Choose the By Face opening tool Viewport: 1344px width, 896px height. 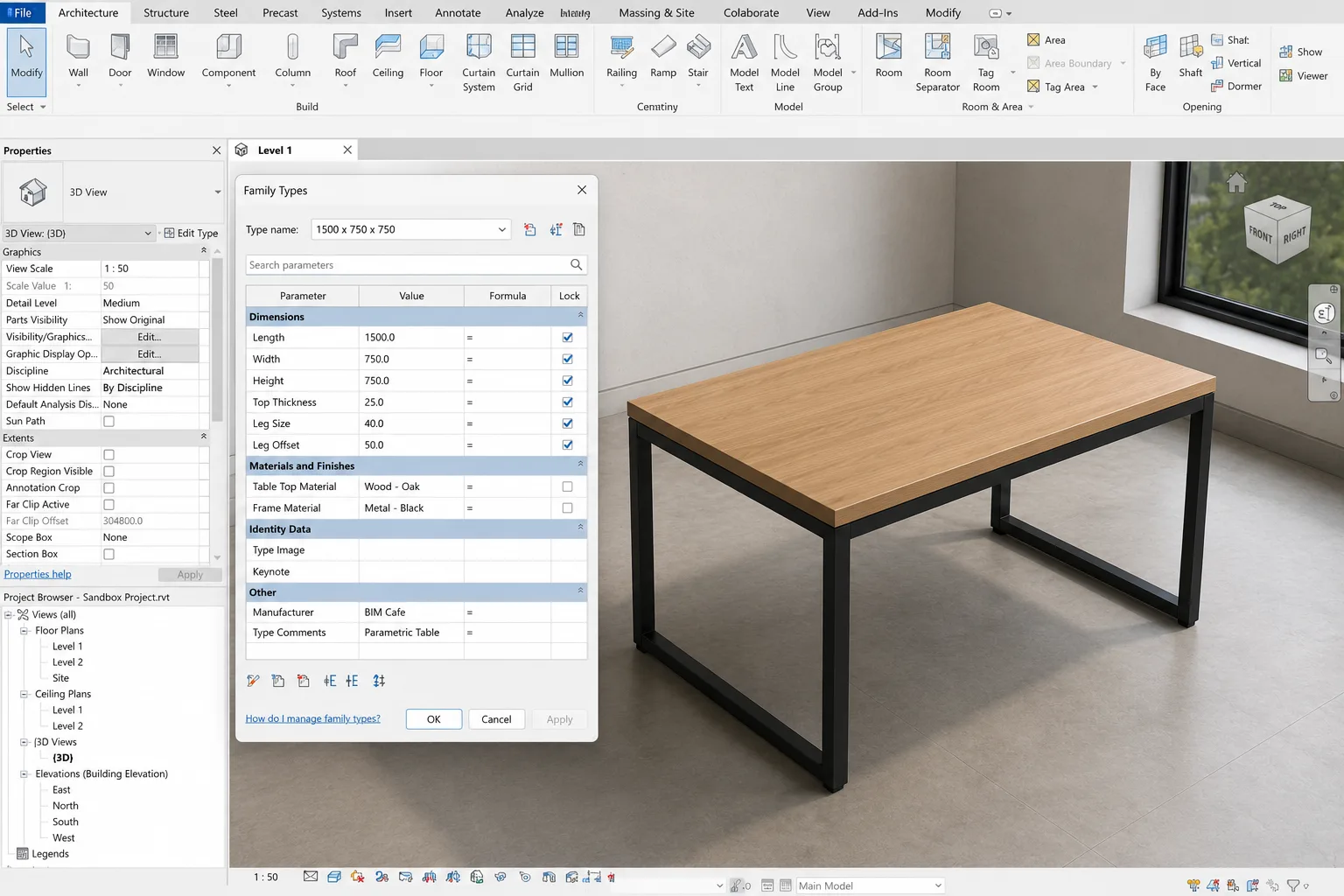[1156, 62]
